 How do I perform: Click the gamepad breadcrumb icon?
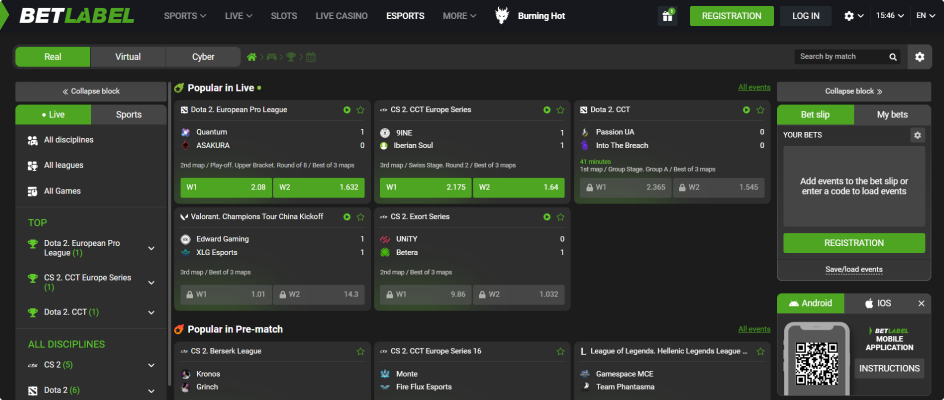coord(272,57)
